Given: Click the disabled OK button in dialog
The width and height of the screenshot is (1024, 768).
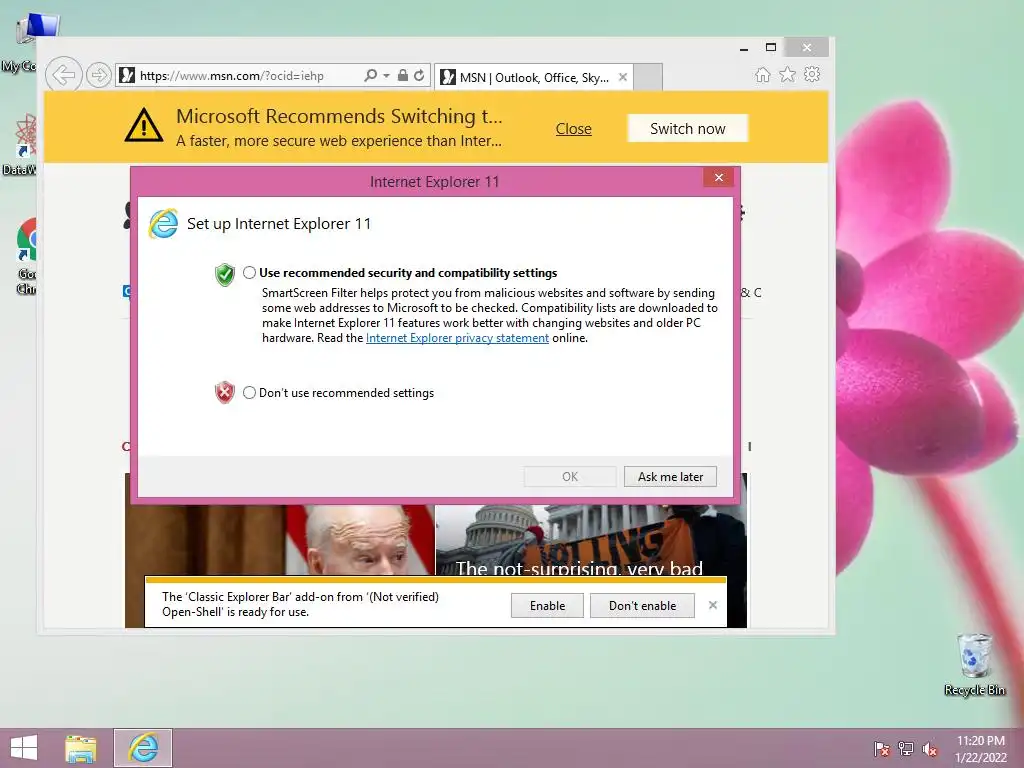Looking at the screenshot, I should (x=569, y=477).
